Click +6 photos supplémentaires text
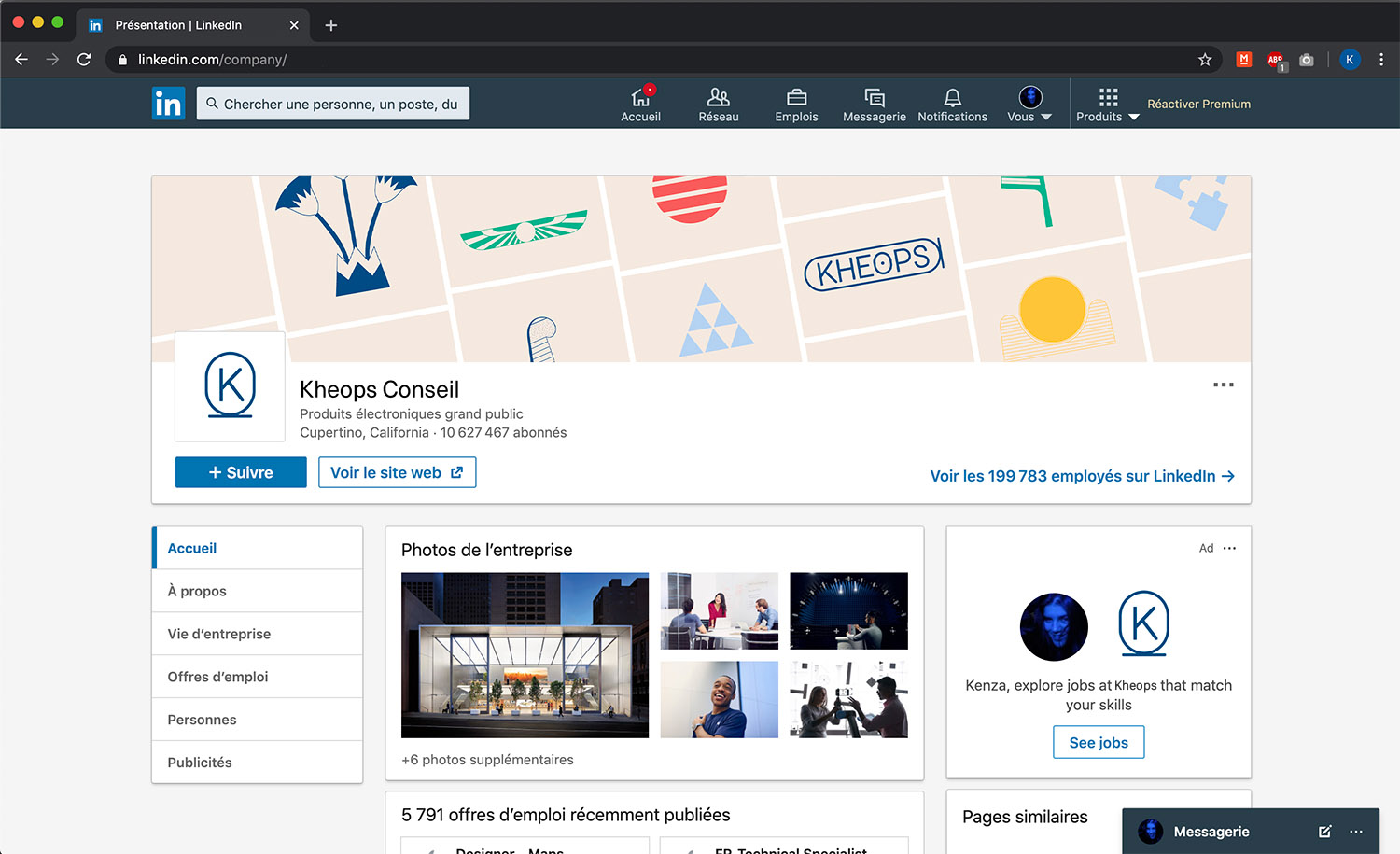 point(487,760)
